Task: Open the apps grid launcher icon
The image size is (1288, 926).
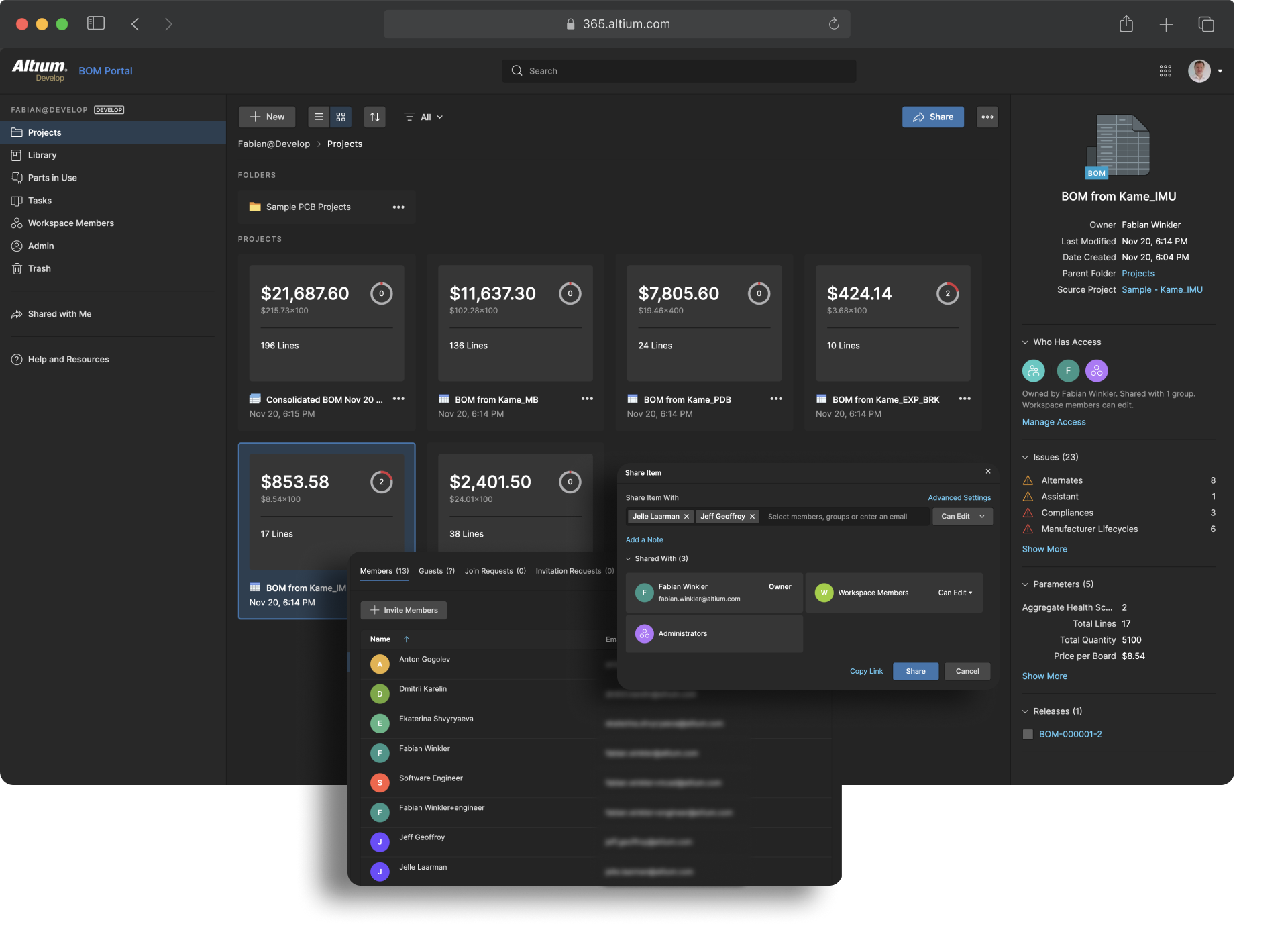Action: 1165,71
